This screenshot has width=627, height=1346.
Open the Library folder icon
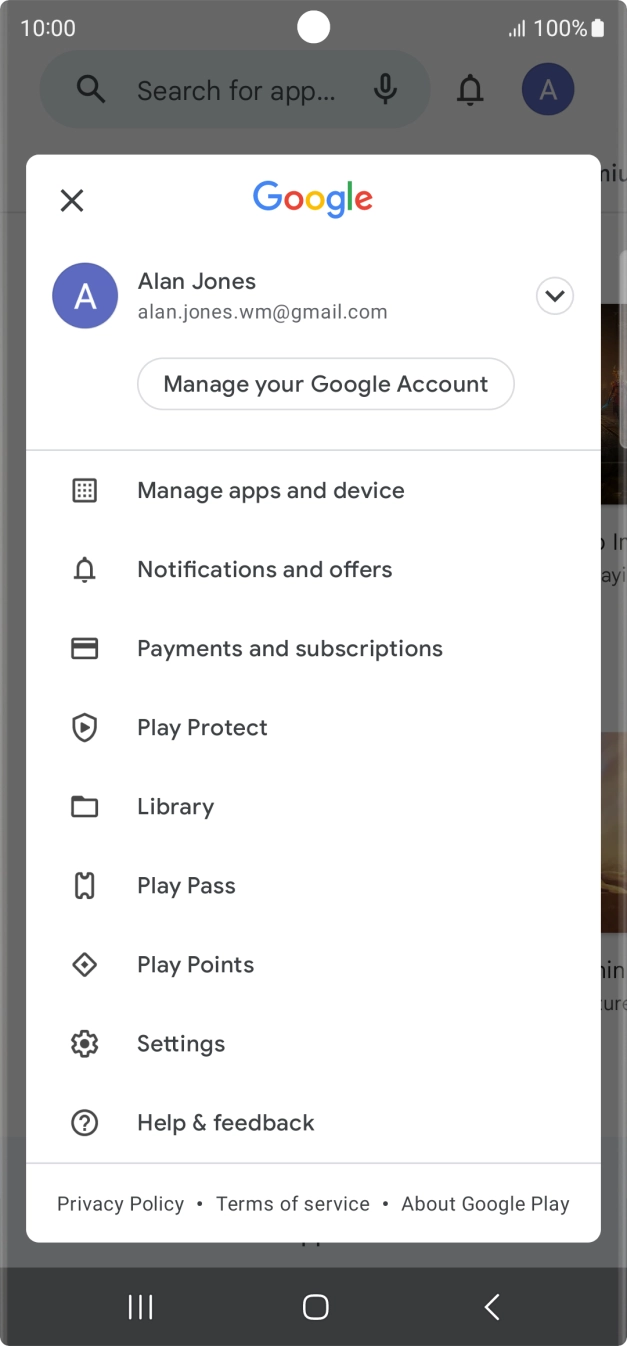85,807
